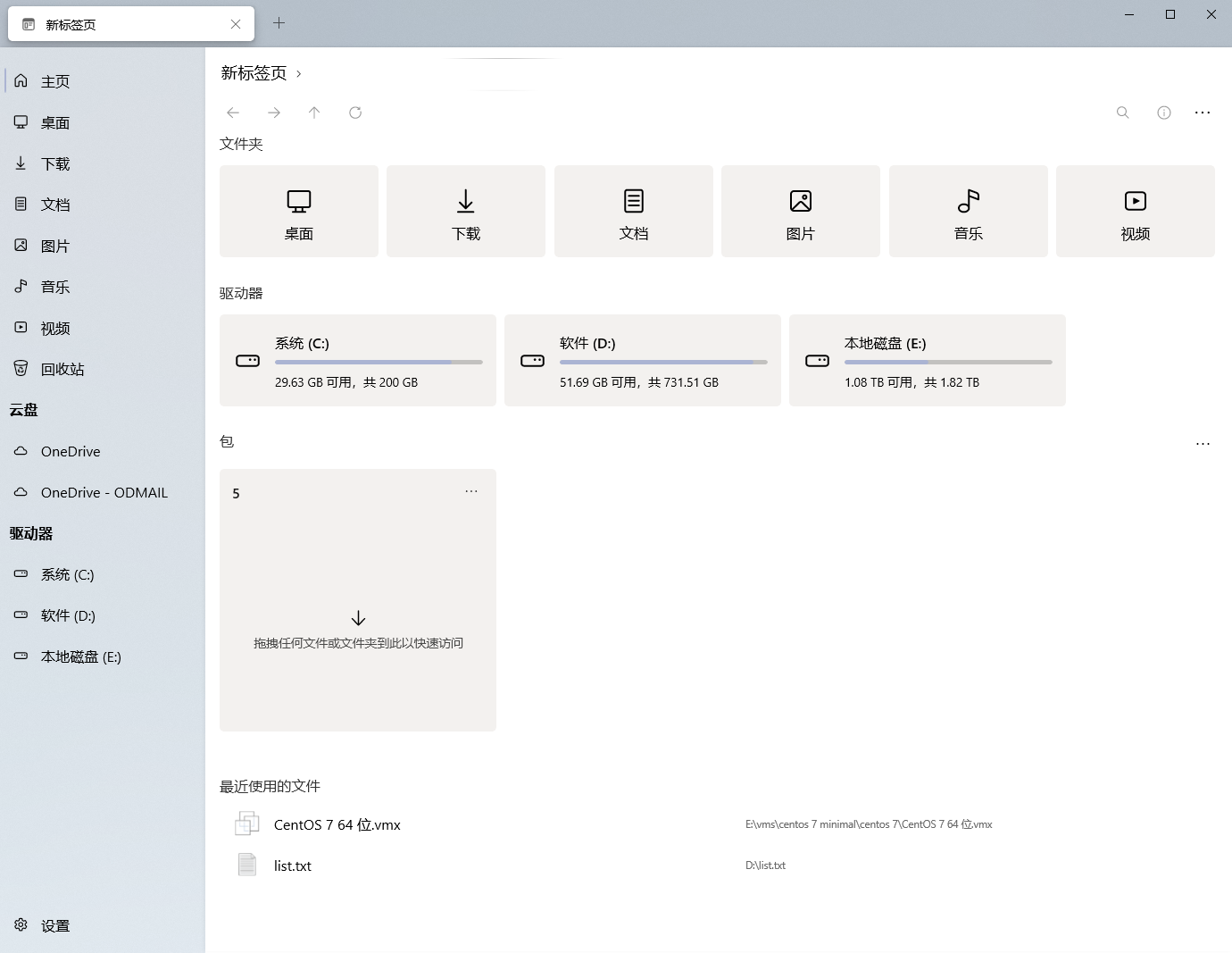Expand breadcrumb chevron after 新标签页

click(299, 74)
